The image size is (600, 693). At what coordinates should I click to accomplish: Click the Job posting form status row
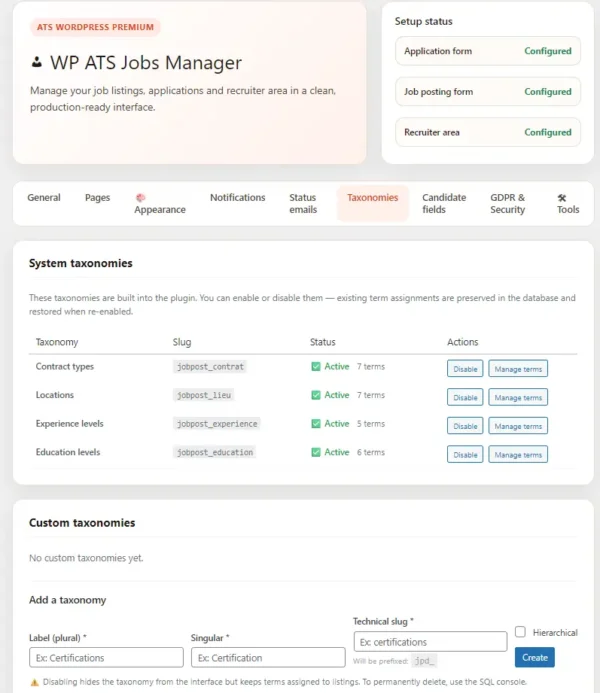coord(488,91)
